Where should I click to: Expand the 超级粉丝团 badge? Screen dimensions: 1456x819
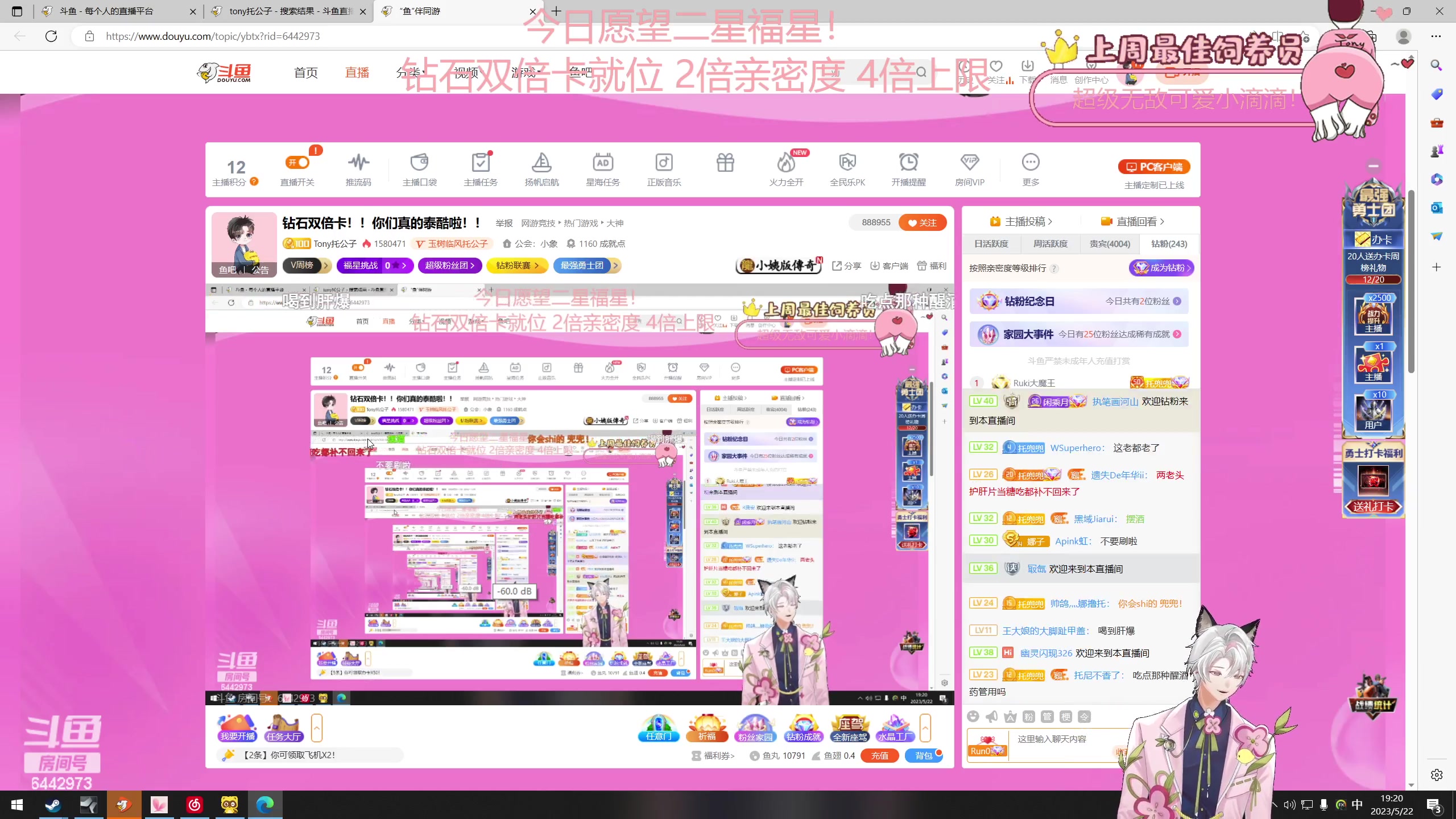point(450,265)
